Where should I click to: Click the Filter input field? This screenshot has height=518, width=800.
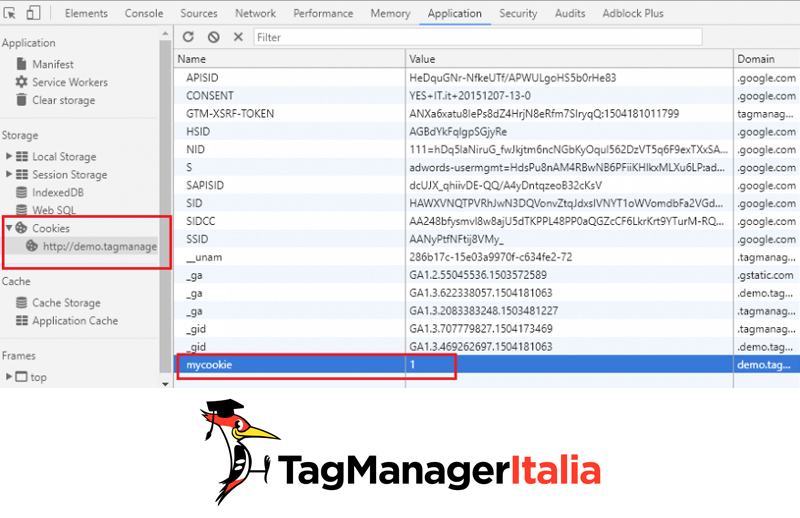[478, 37]
